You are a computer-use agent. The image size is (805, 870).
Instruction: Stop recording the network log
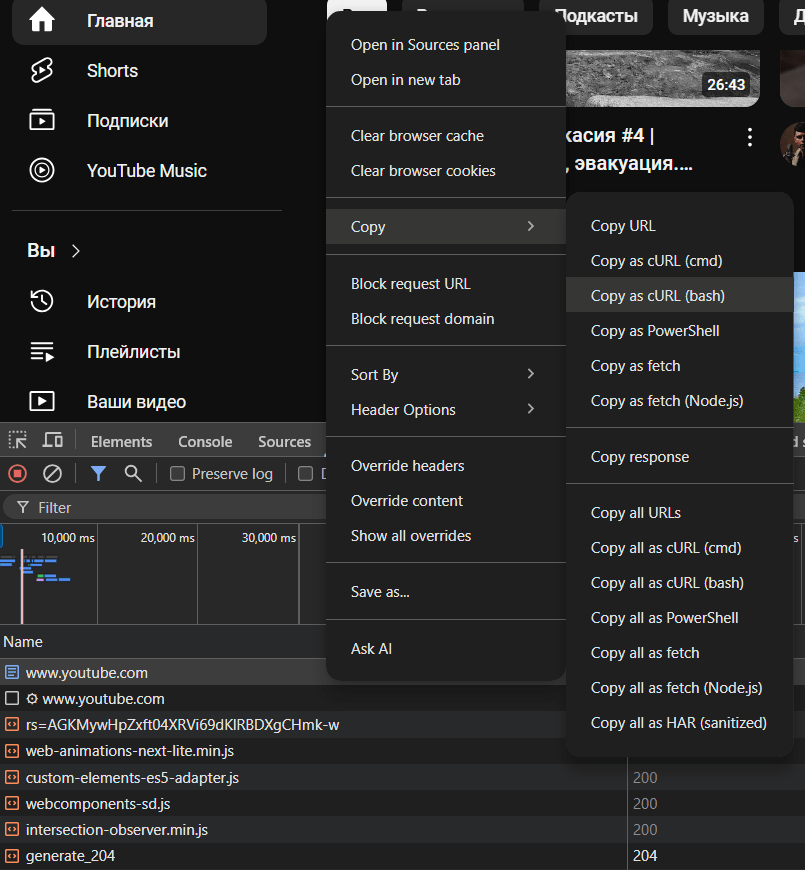pos(18,473)
